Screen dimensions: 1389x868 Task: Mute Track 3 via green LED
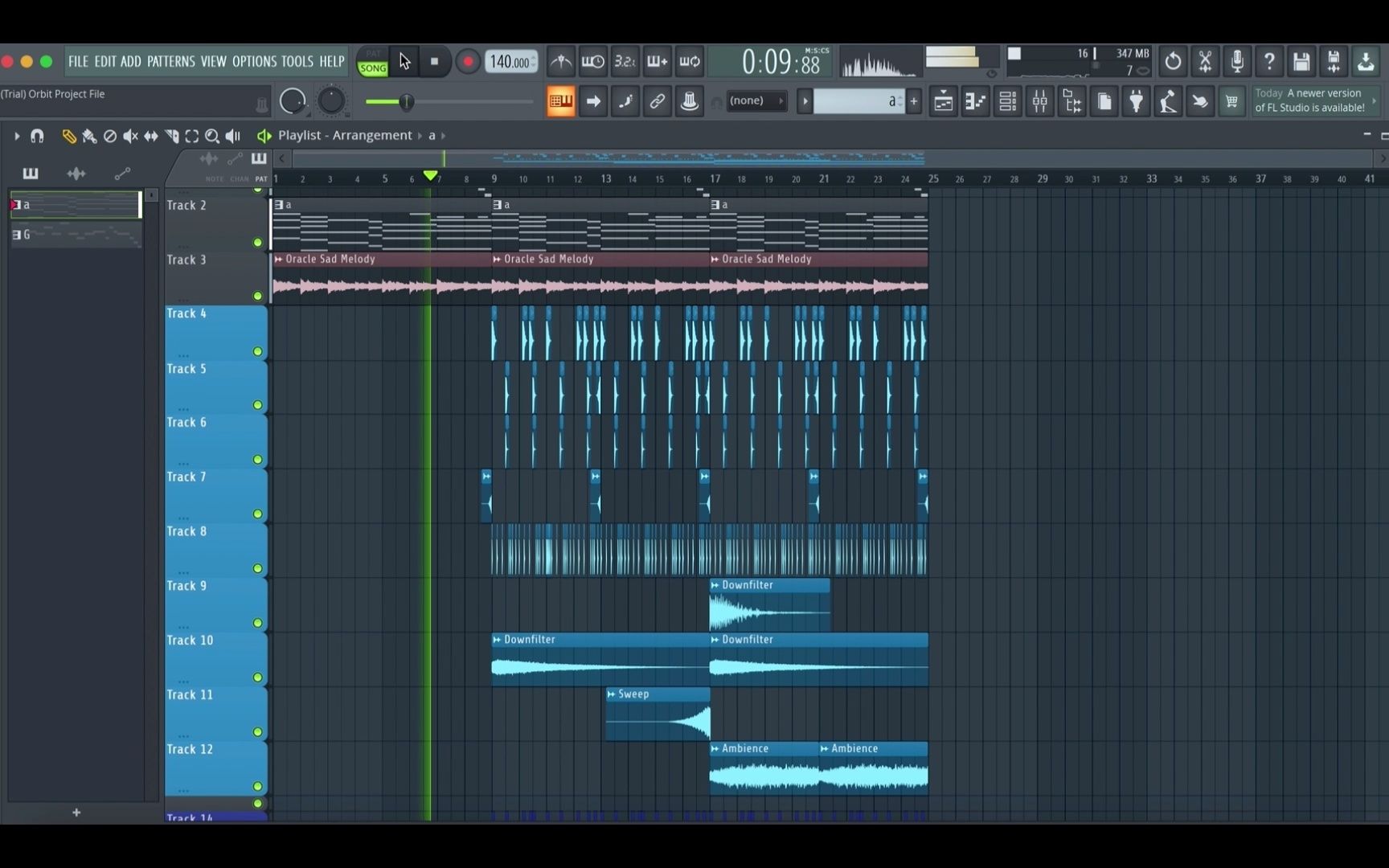[x=257, y=296]
